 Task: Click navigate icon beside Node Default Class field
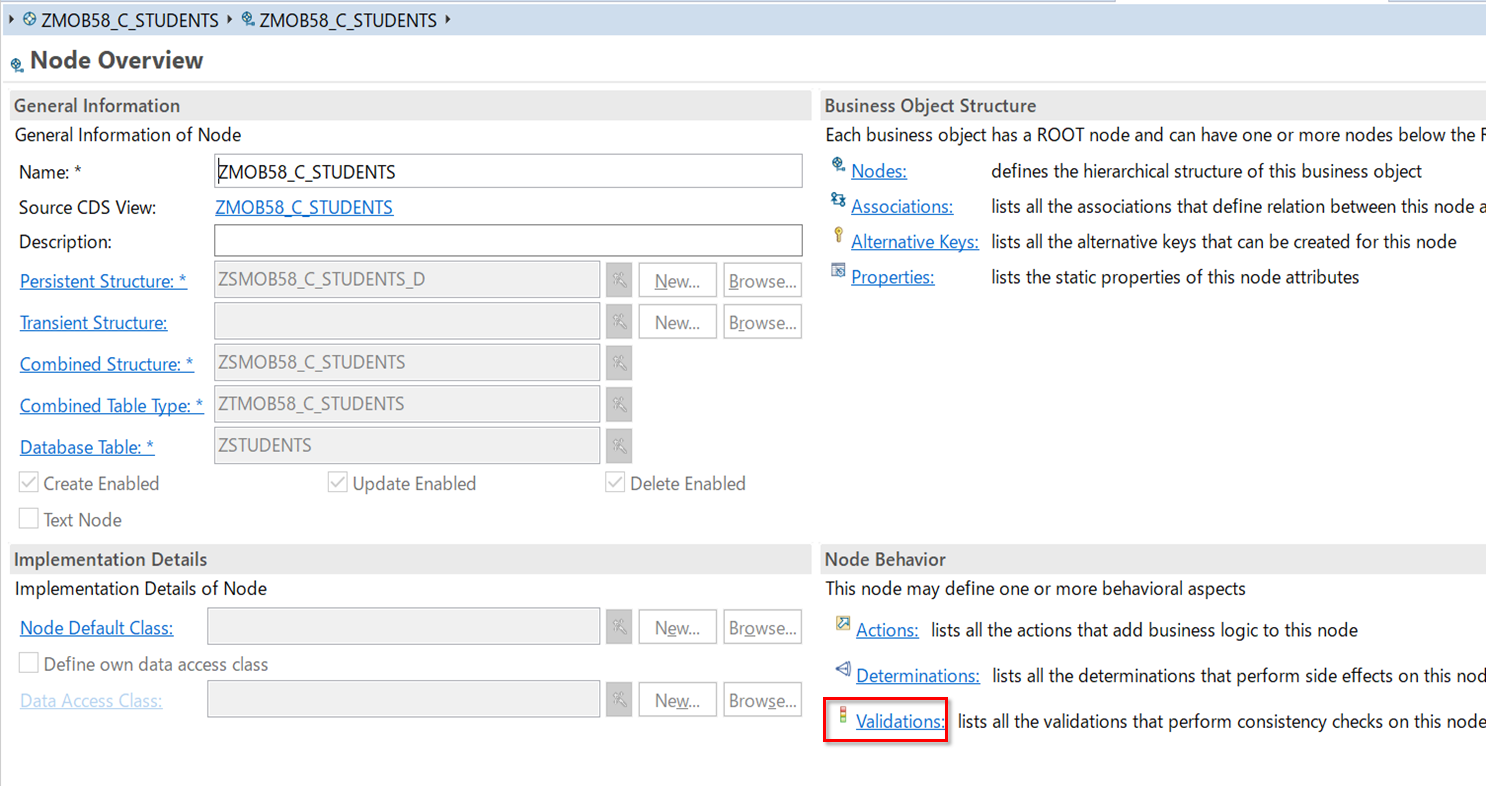coord(620,628)
